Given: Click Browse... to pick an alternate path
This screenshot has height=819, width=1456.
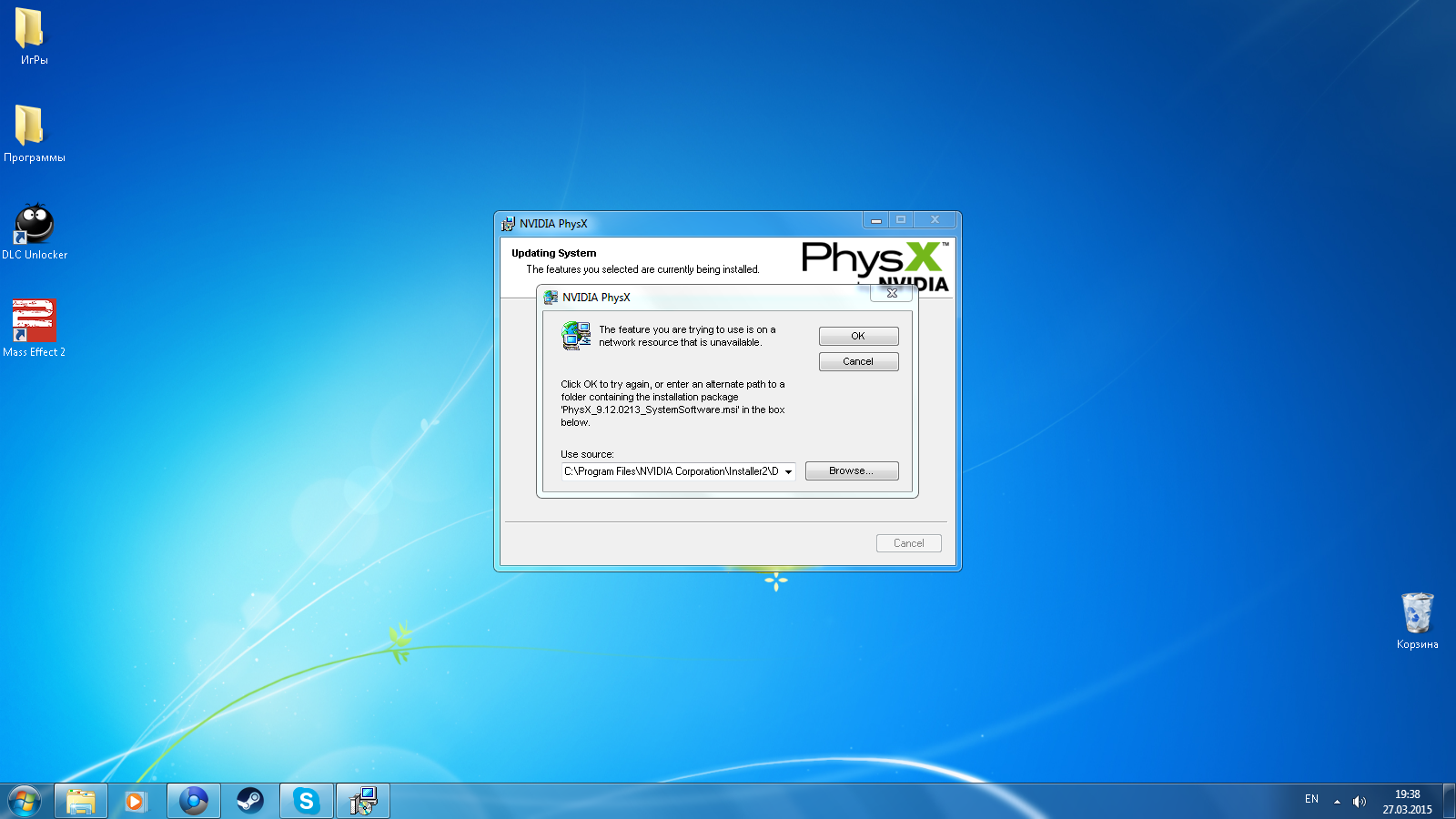Looking at the screenshot, I should coord(851,470).
